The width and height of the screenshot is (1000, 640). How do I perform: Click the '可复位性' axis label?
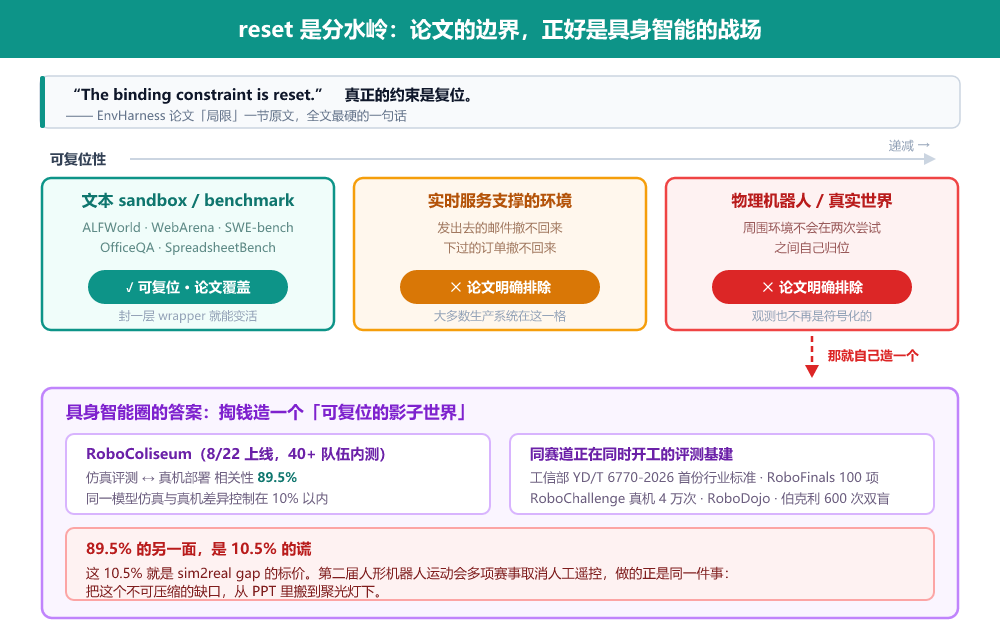(x=78, y=159)
